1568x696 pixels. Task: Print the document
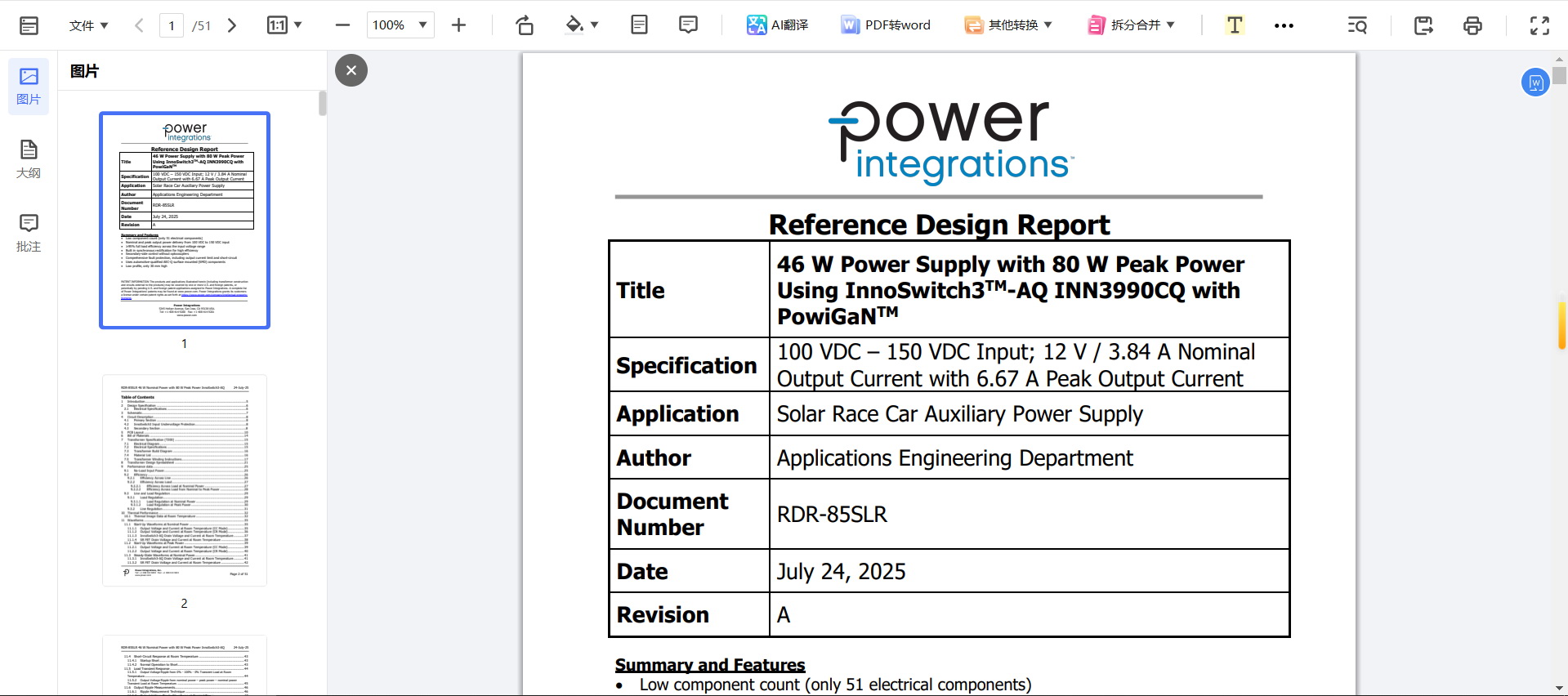[1472, 25]
